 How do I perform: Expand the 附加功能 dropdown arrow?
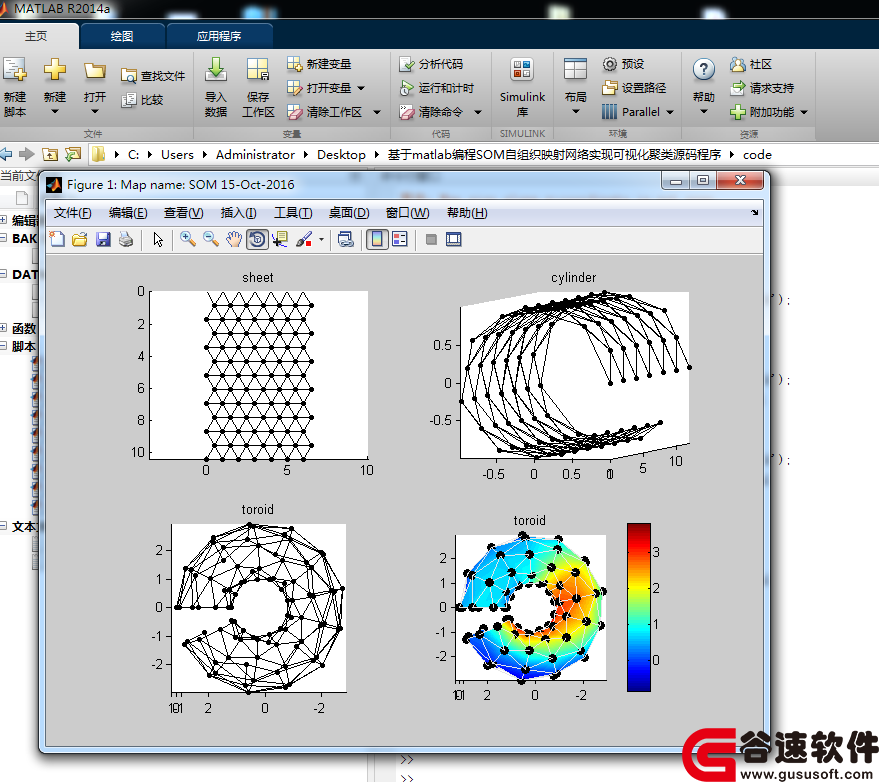pyautogui.click(x=804, y=112)
